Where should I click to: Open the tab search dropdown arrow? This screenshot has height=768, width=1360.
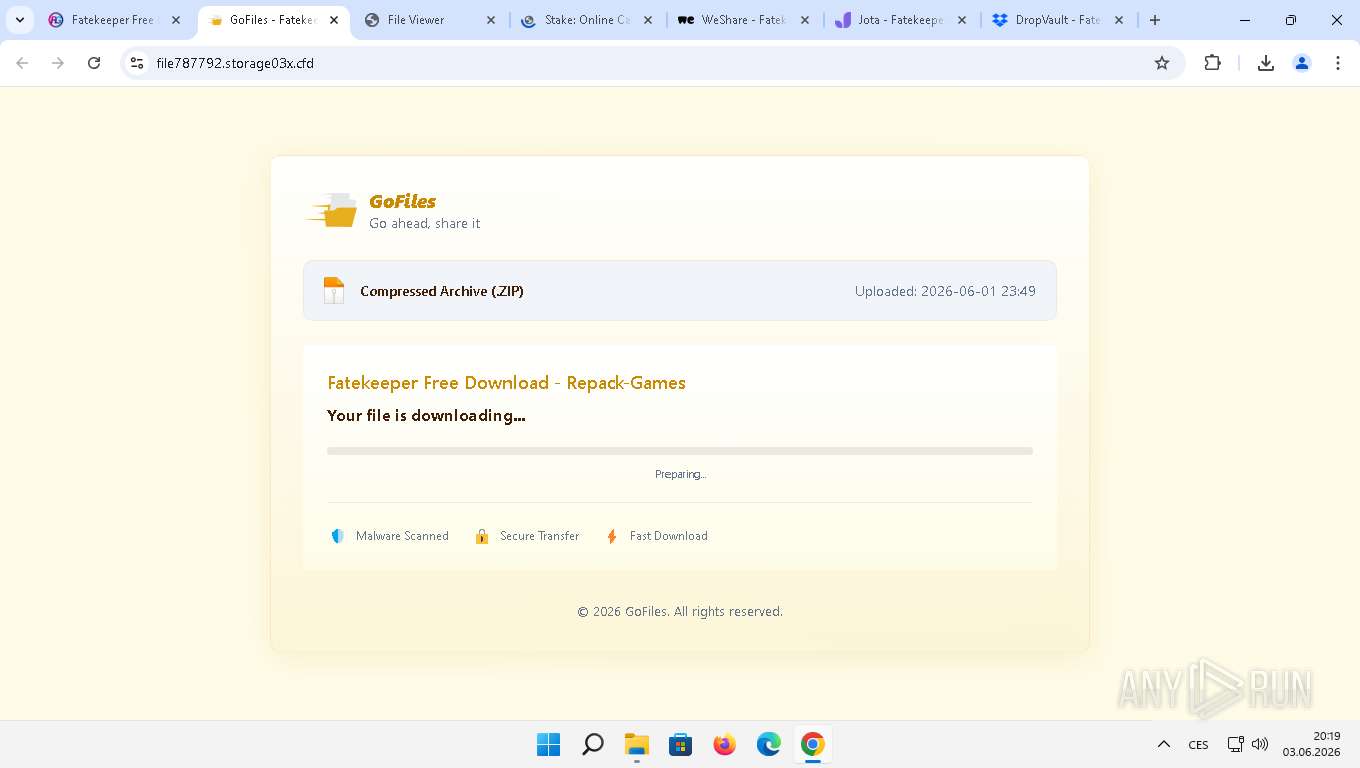point(20,20)
